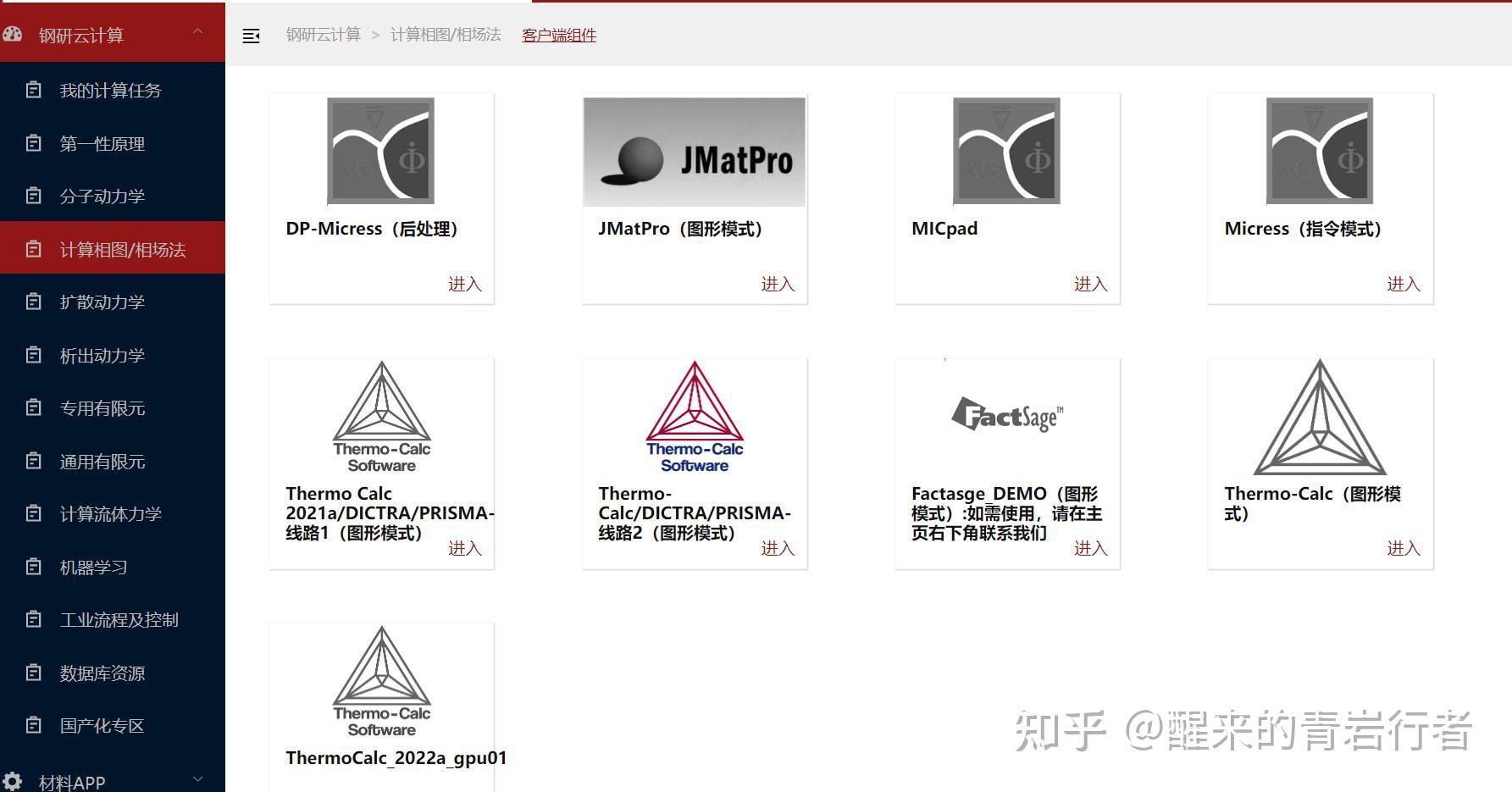Open 扩散动力学 sidebar entry
Viewport: 1512px width, 792px height.
[113, 302]
